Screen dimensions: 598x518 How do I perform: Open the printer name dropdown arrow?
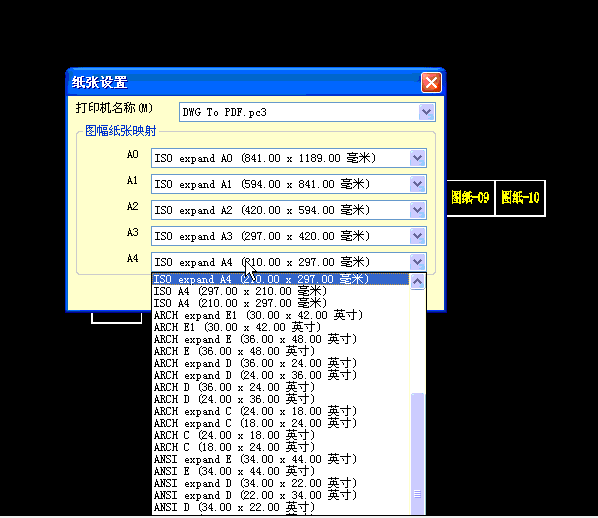[x=426, y=112]
